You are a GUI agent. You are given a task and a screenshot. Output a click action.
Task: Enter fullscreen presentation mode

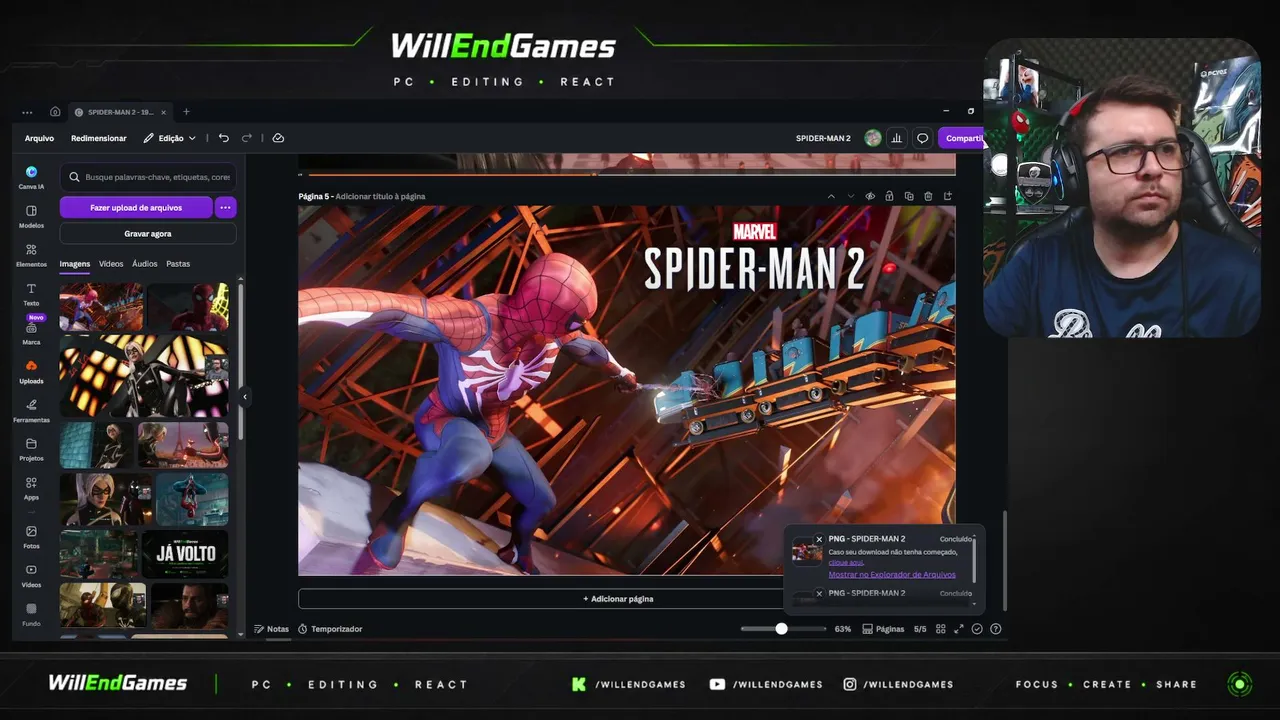(958, 629)
